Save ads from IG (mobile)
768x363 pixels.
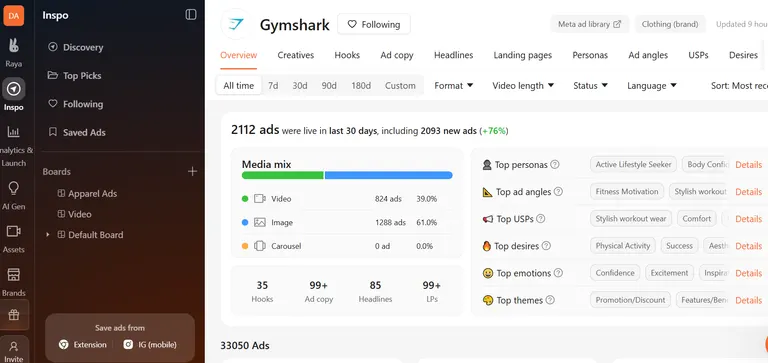point(150,344)
